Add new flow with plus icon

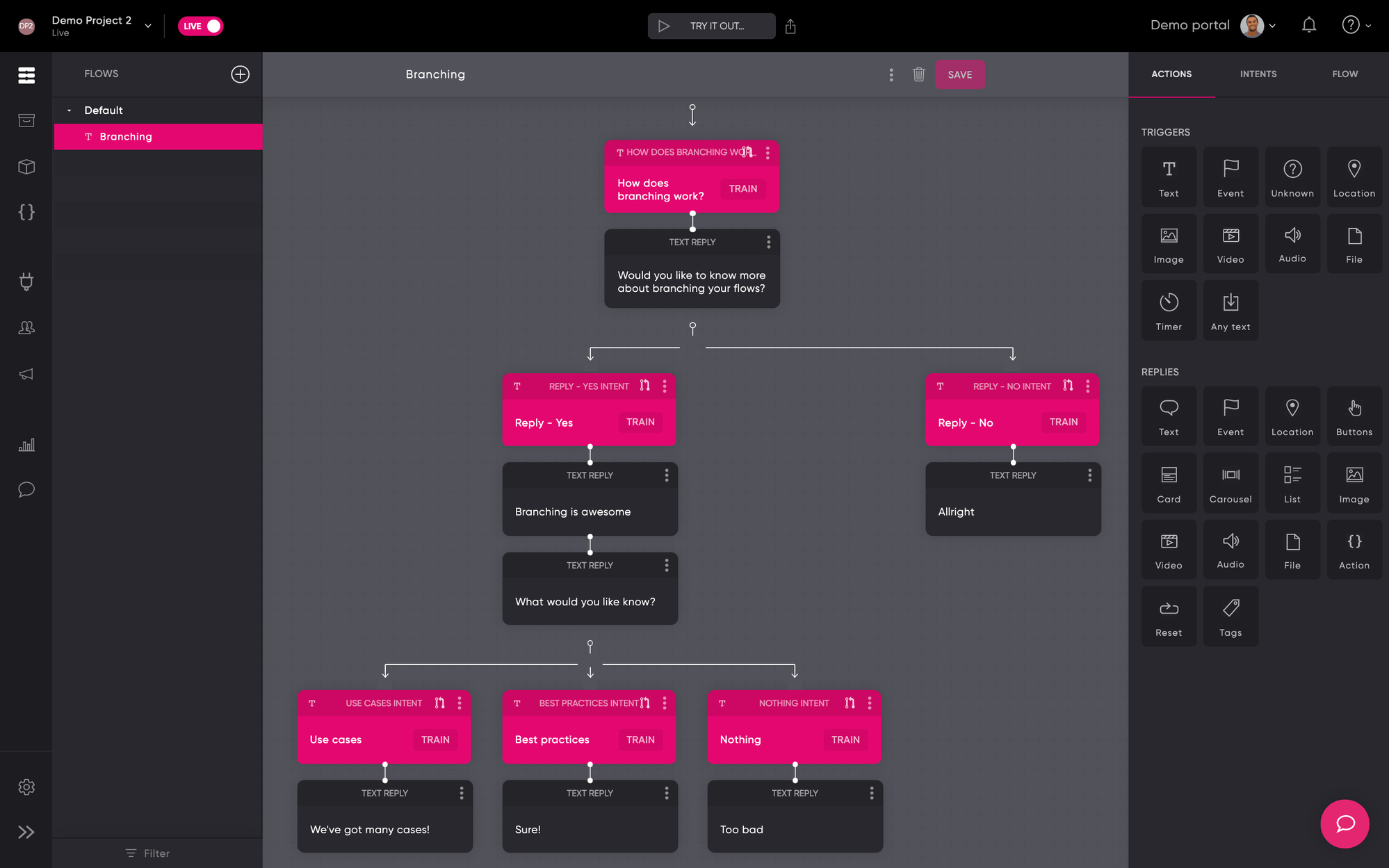click(240, 74)
